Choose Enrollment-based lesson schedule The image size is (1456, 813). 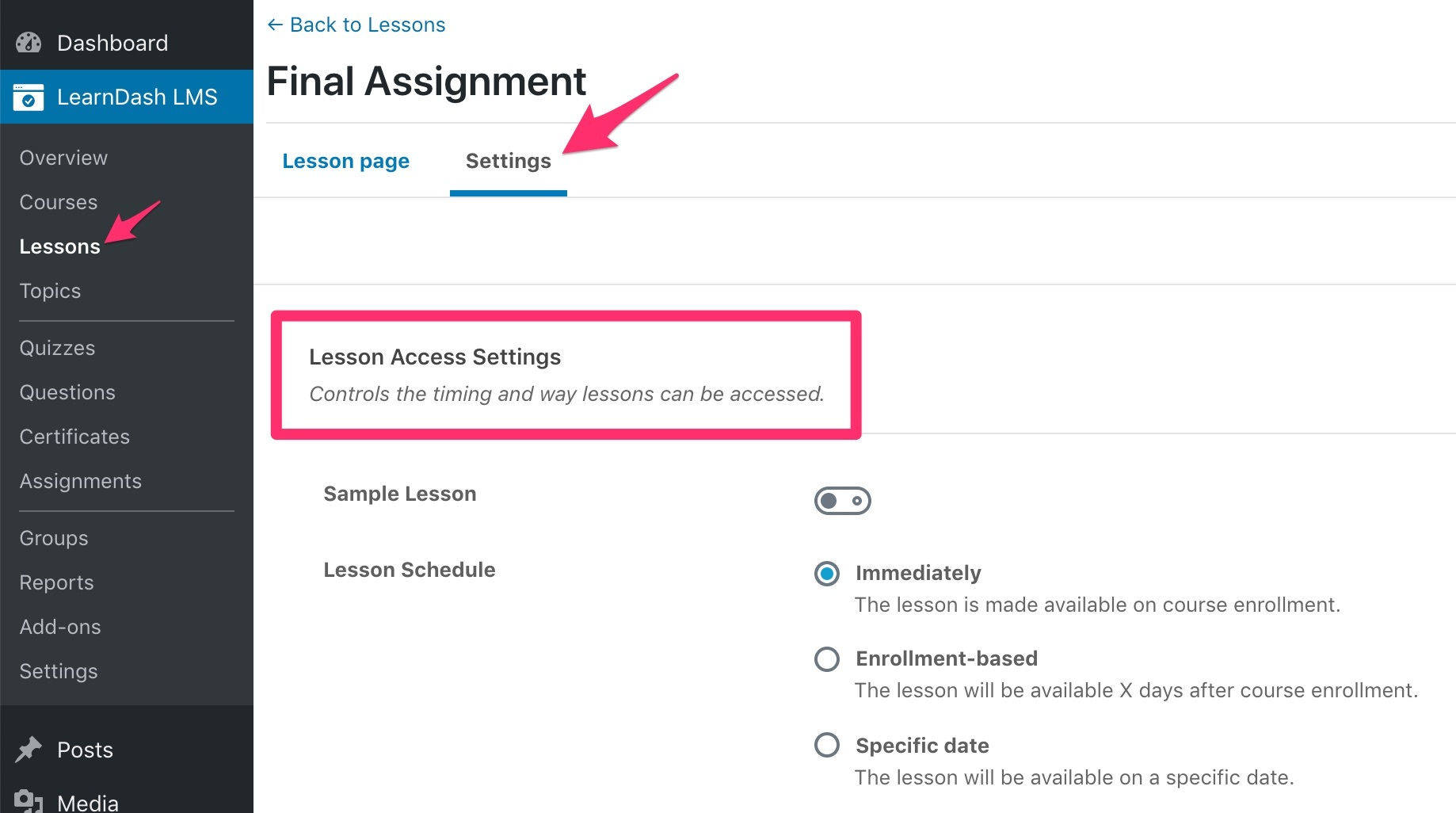827,658
